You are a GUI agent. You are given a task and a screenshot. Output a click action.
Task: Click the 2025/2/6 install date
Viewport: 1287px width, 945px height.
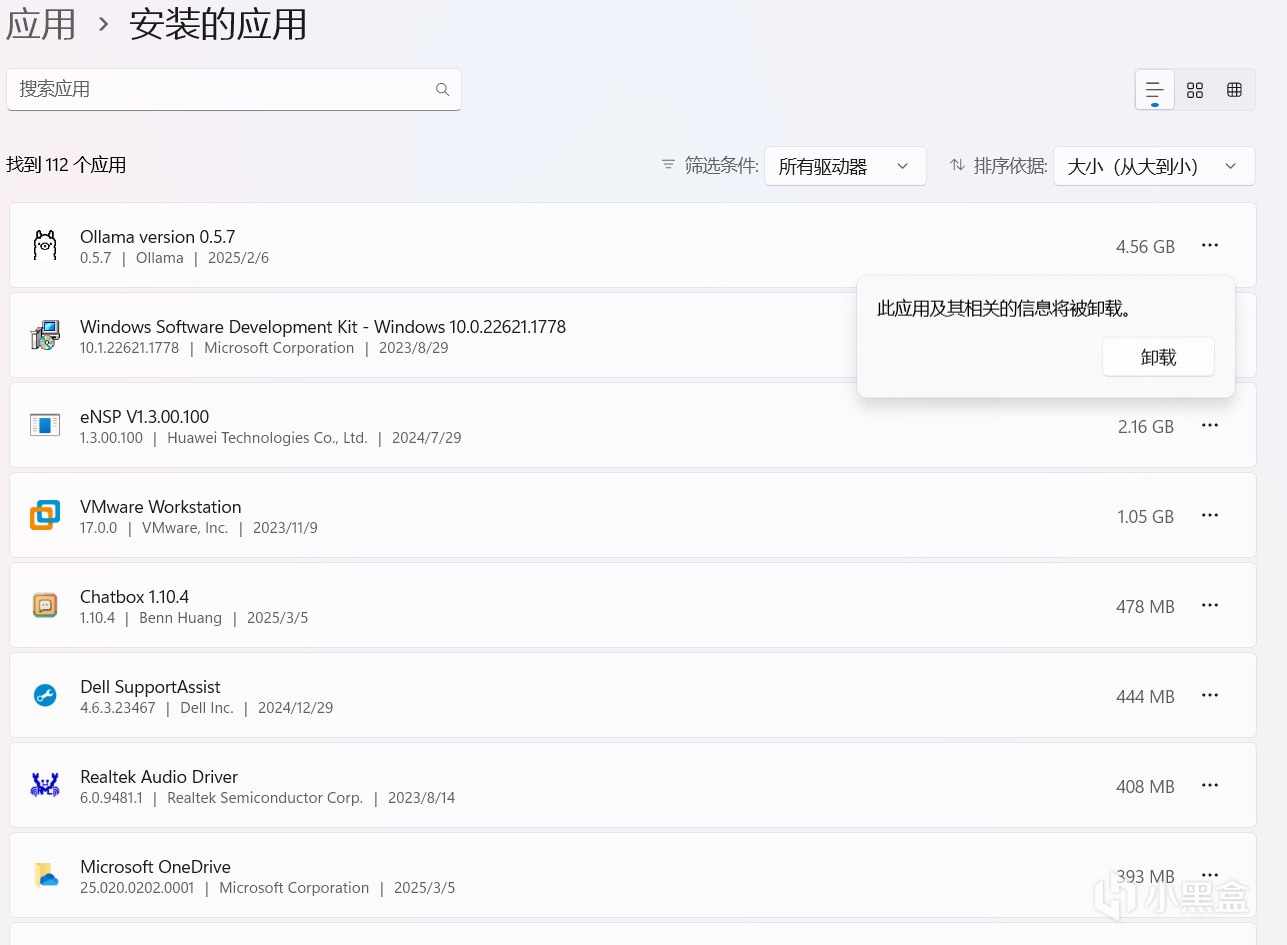(x=238, y=258)
